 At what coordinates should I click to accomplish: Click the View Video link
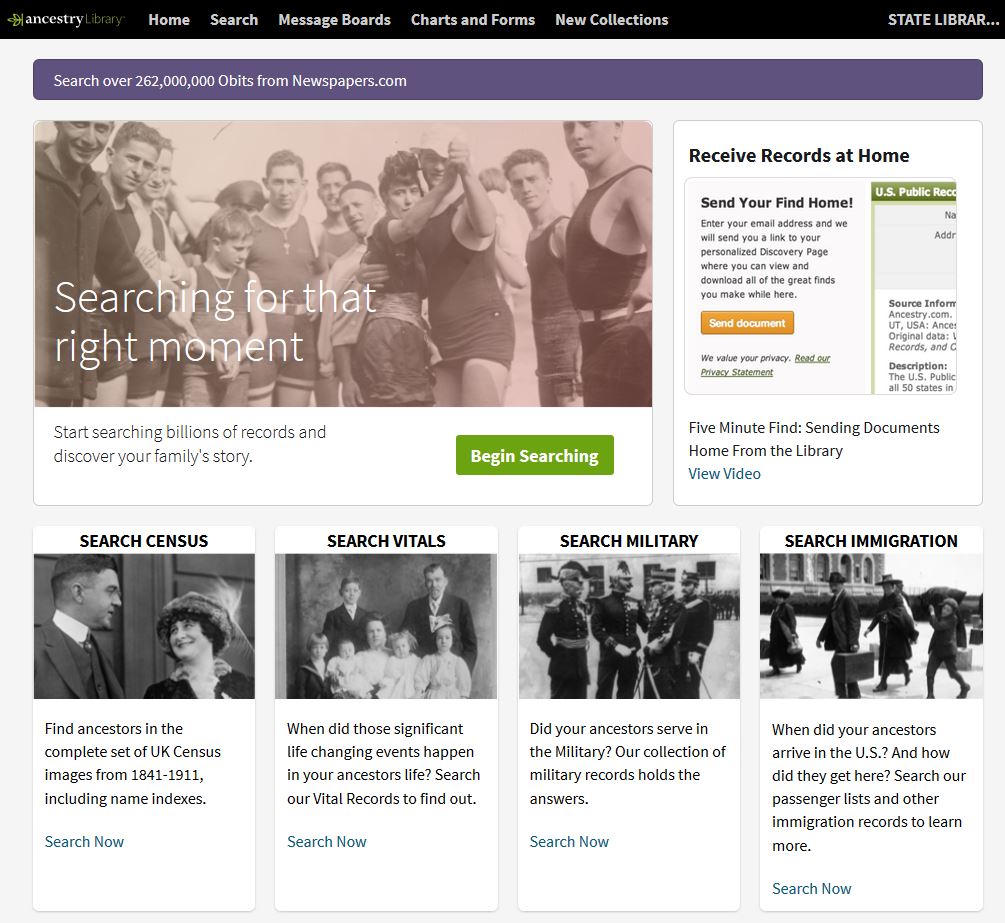click(x=724, y=474)
